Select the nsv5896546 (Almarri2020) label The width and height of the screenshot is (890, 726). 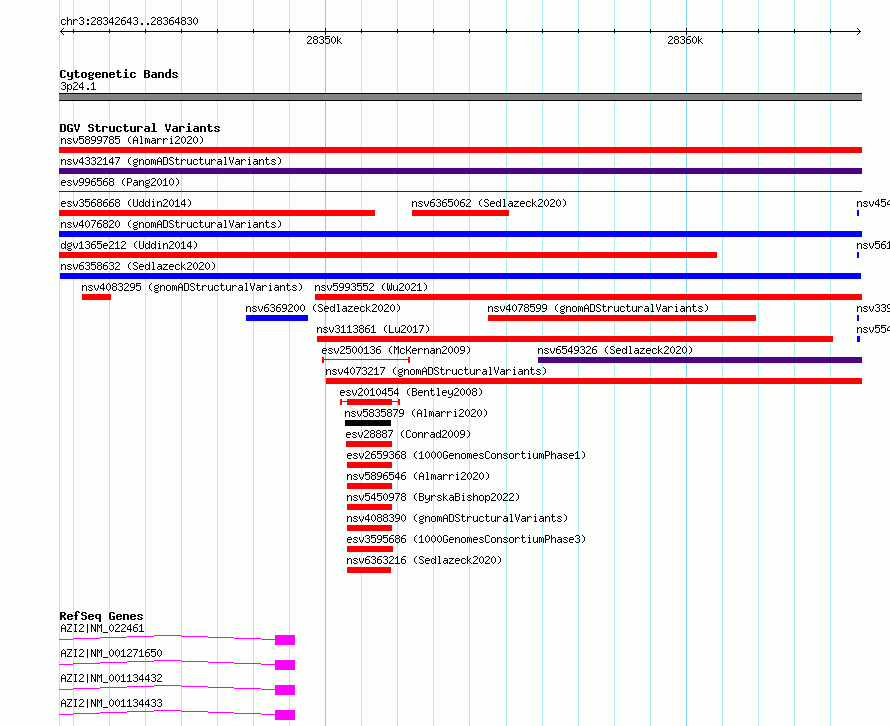418,476
